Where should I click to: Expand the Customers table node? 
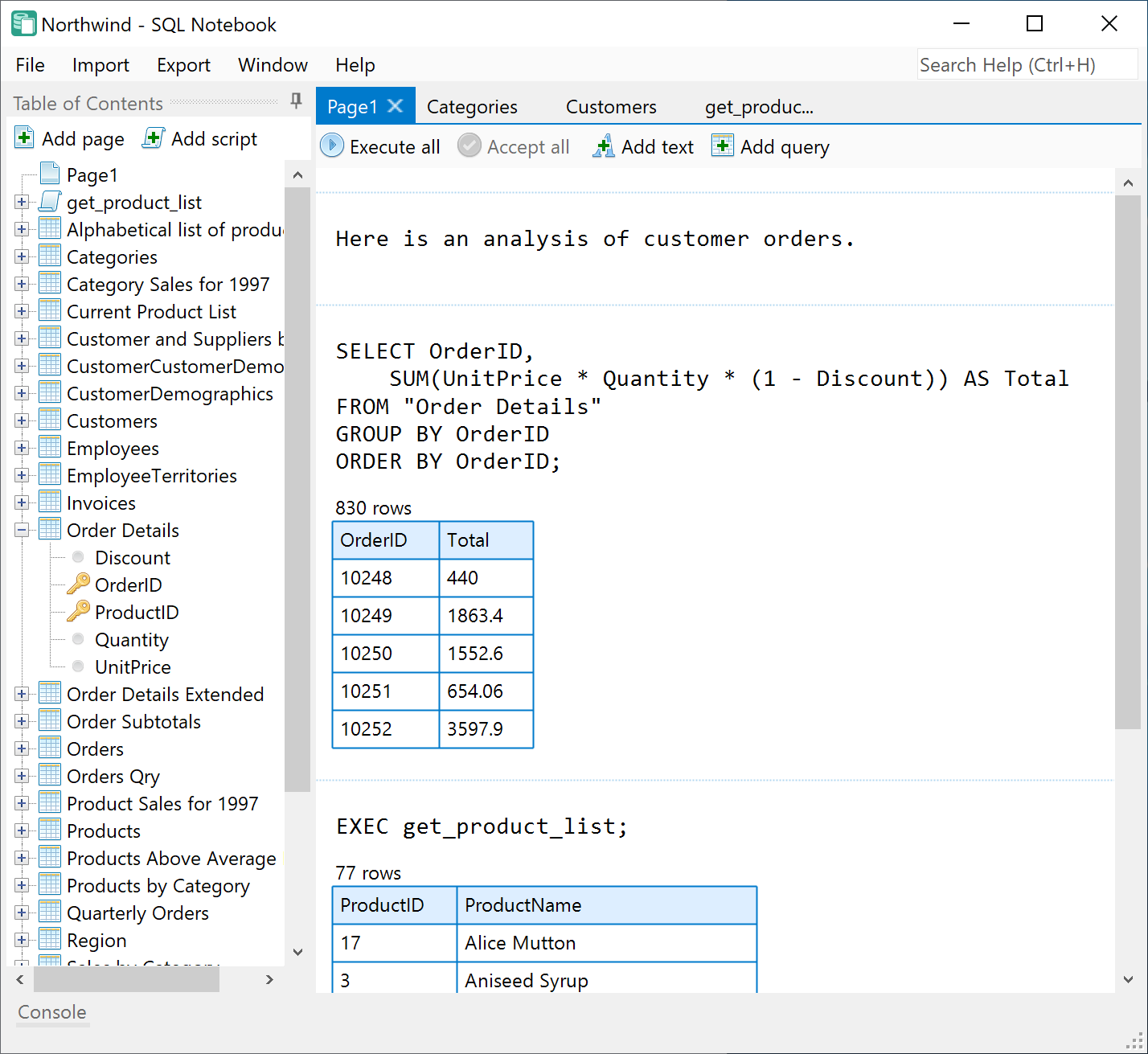click(22, 420)
